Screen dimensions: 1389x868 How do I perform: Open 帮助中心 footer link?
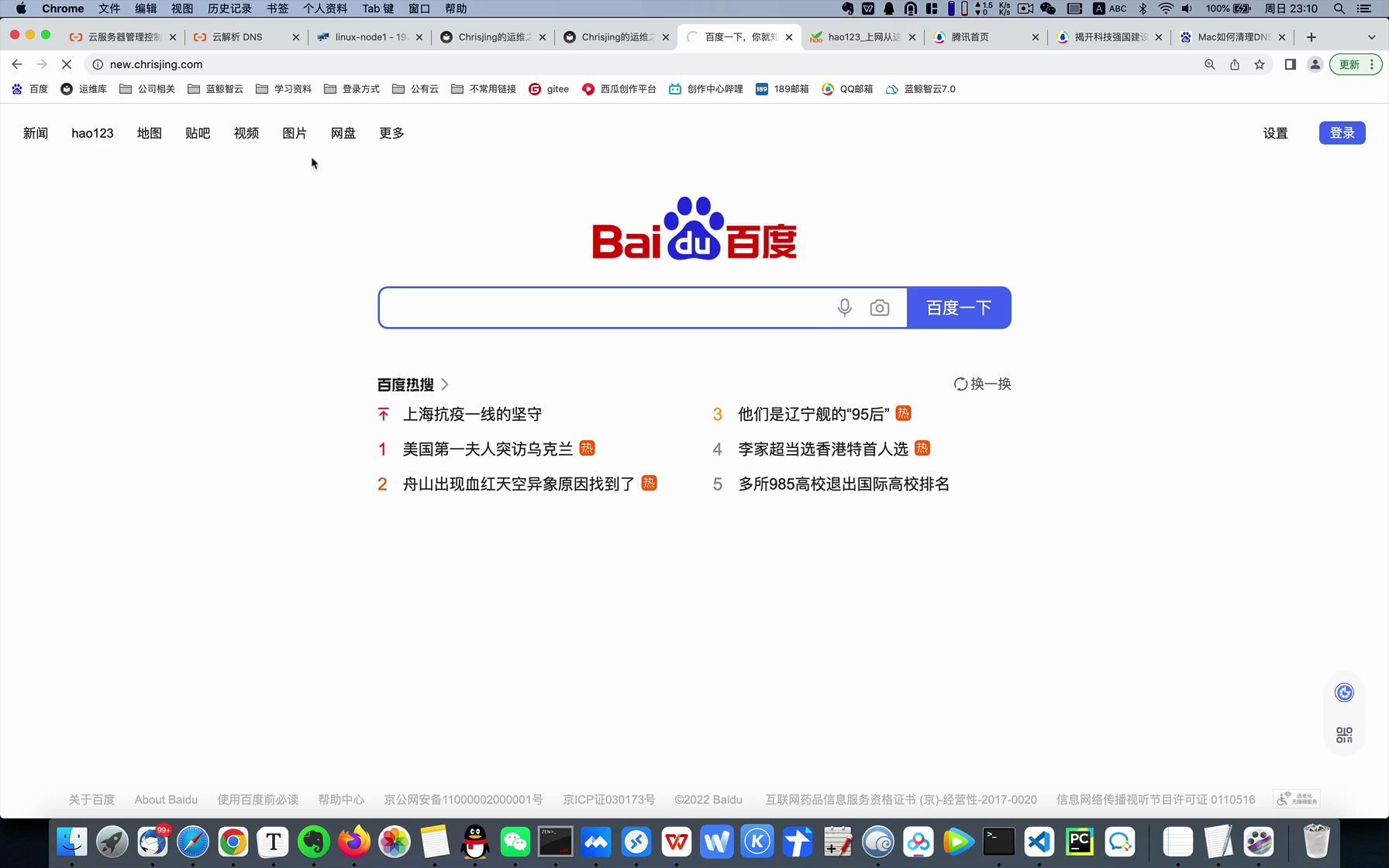click(341, 800)
